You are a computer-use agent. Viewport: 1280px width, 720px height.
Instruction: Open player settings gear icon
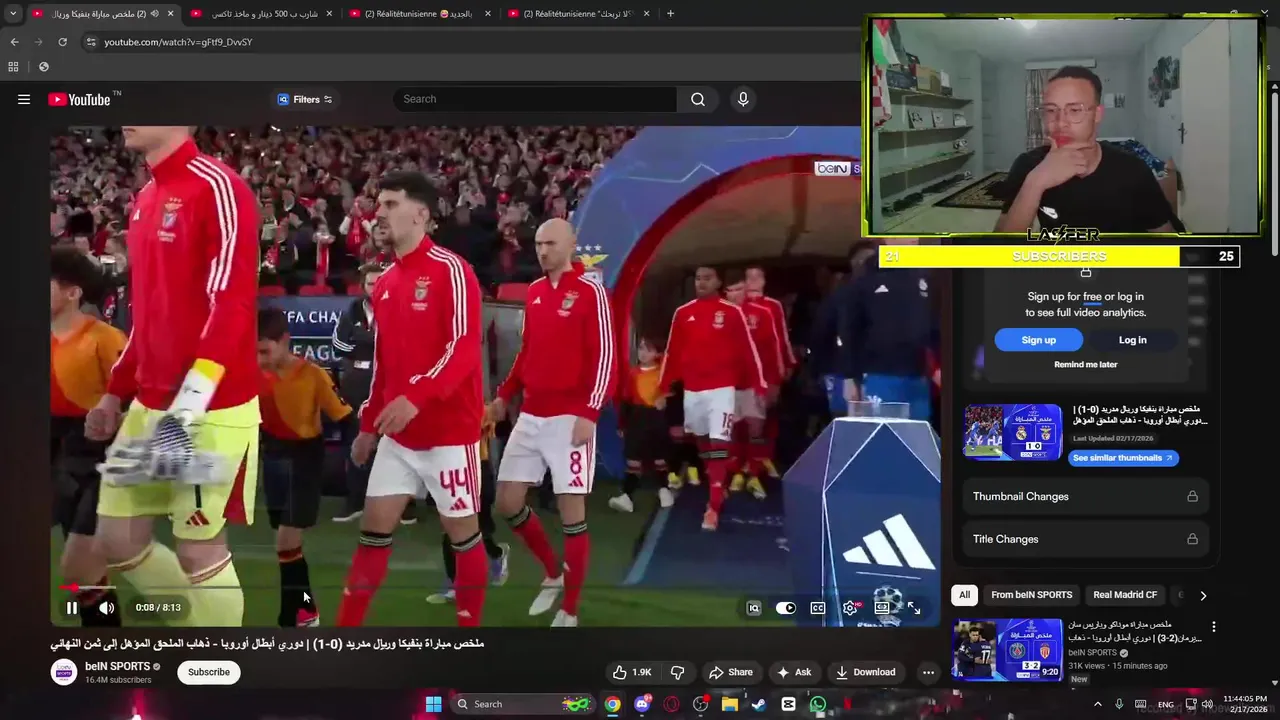pos(850,608)
